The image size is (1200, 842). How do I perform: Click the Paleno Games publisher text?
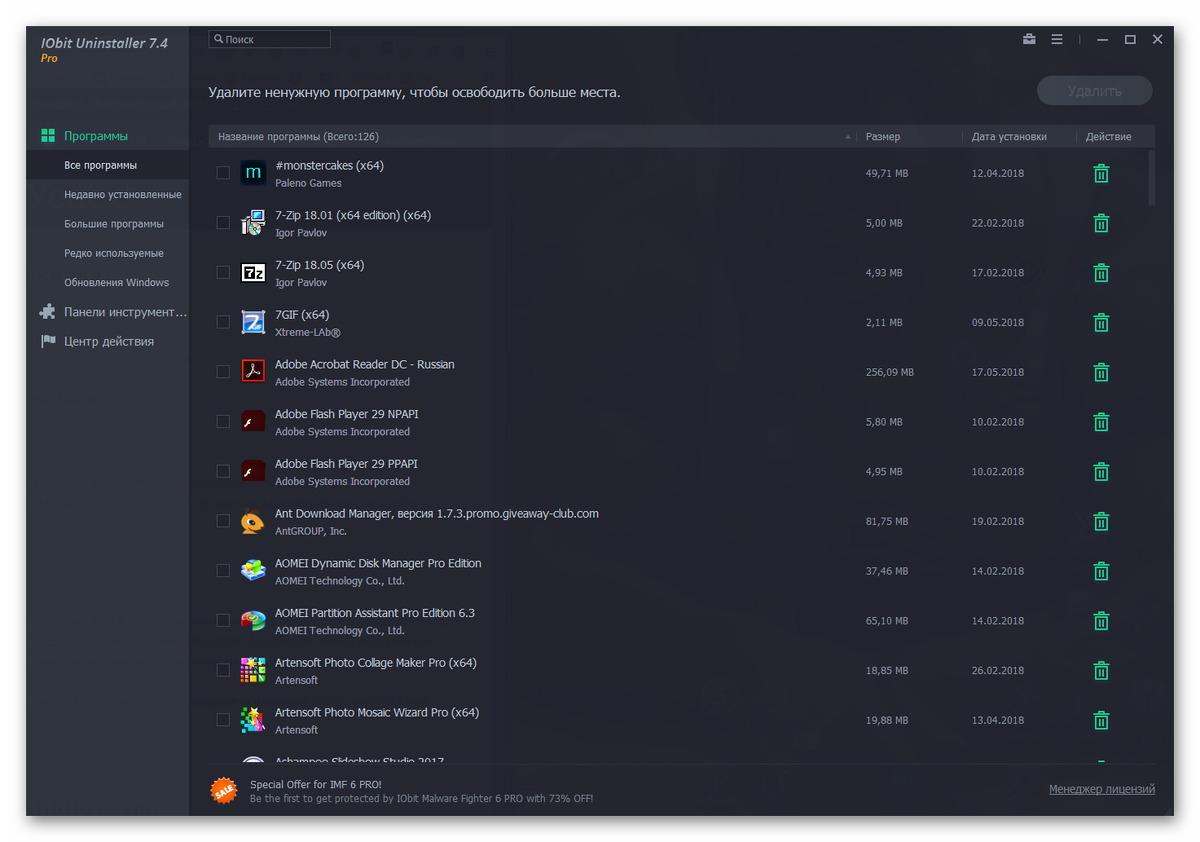point(308,183)
